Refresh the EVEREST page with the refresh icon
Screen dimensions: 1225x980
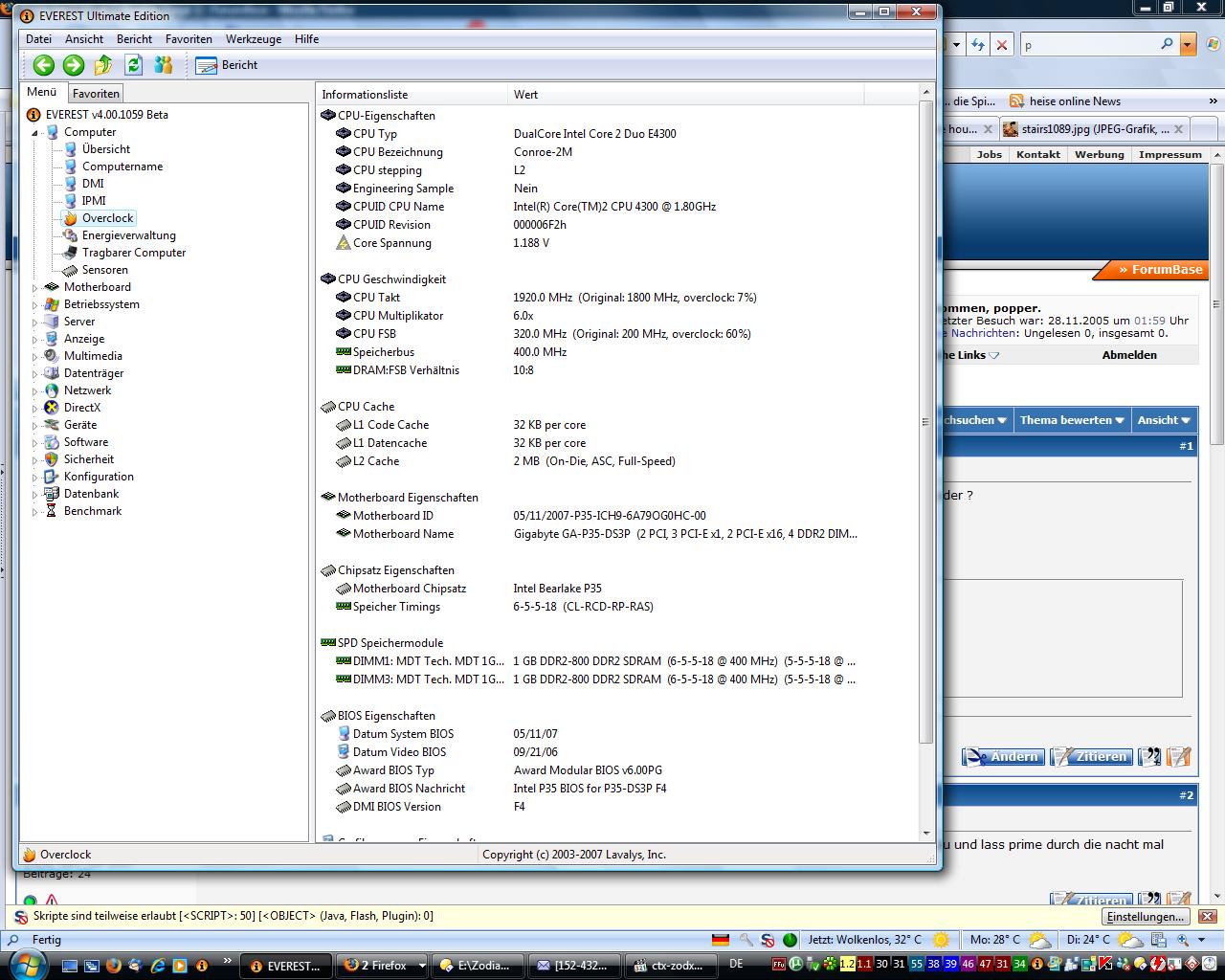pyautogui.click(x=134, y=65)
